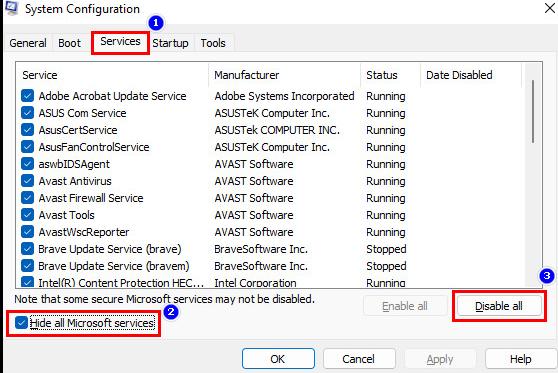
Task: Toggle the AvastWscReporter checkbox
Action: click(27, 232)
